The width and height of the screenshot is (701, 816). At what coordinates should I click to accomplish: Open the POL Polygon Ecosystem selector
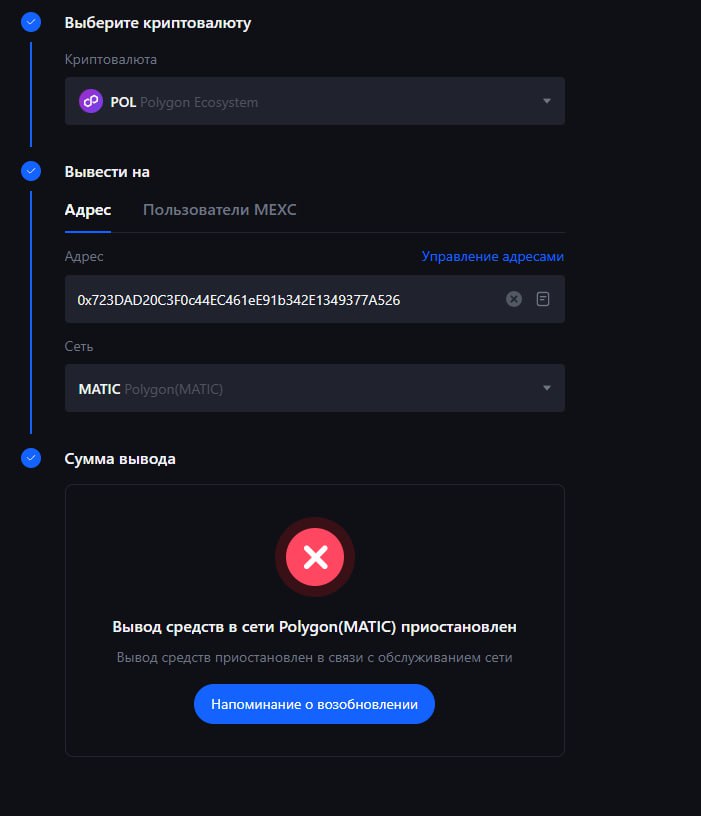click(315, 101)
